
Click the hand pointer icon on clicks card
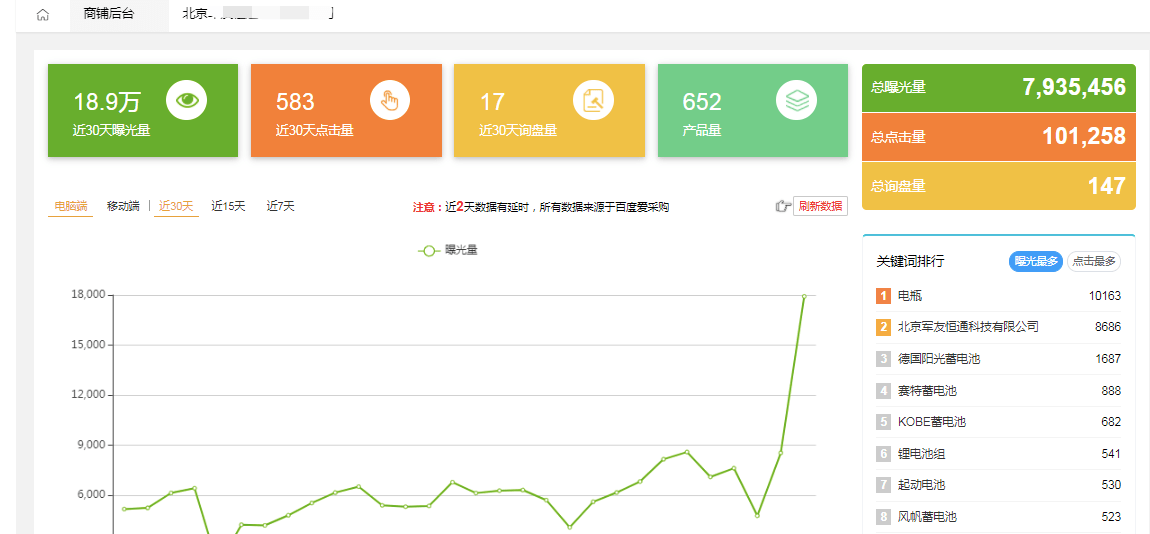pos(390,100)
